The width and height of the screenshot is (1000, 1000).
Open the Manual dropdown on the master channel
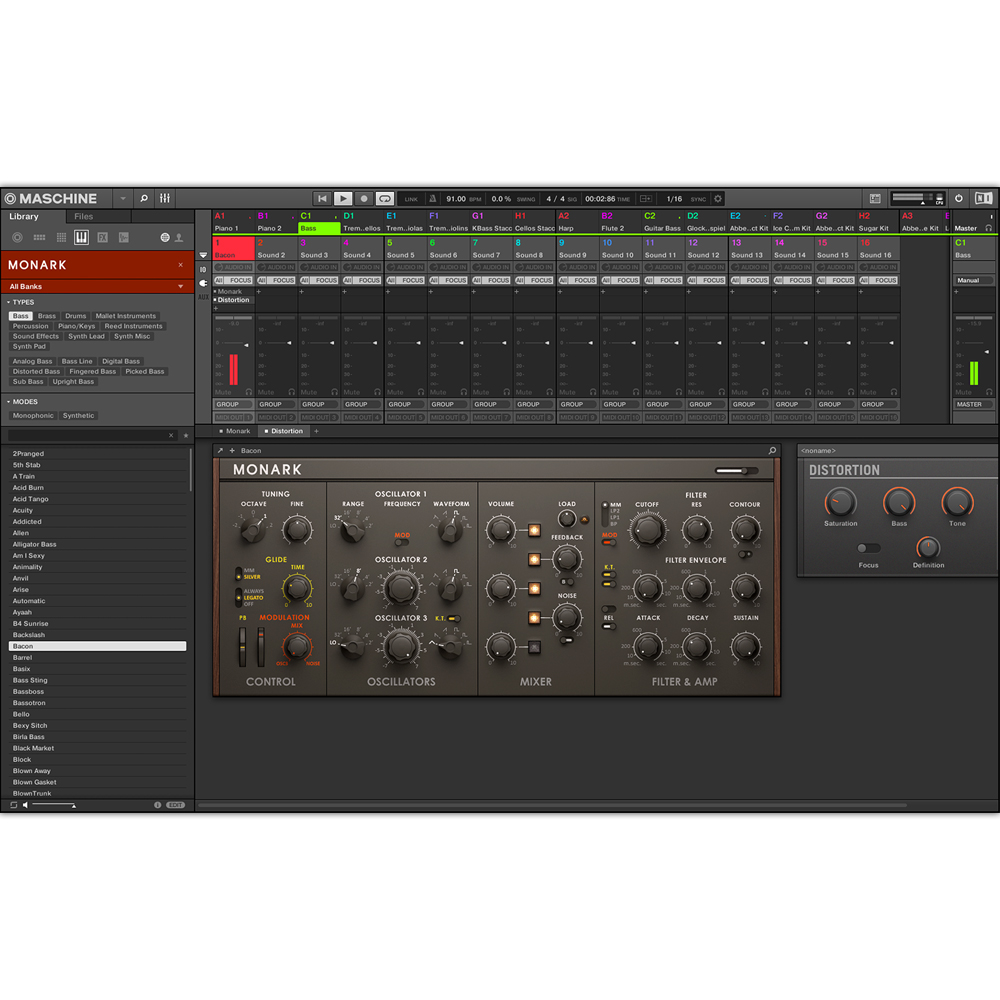point(974,280)
